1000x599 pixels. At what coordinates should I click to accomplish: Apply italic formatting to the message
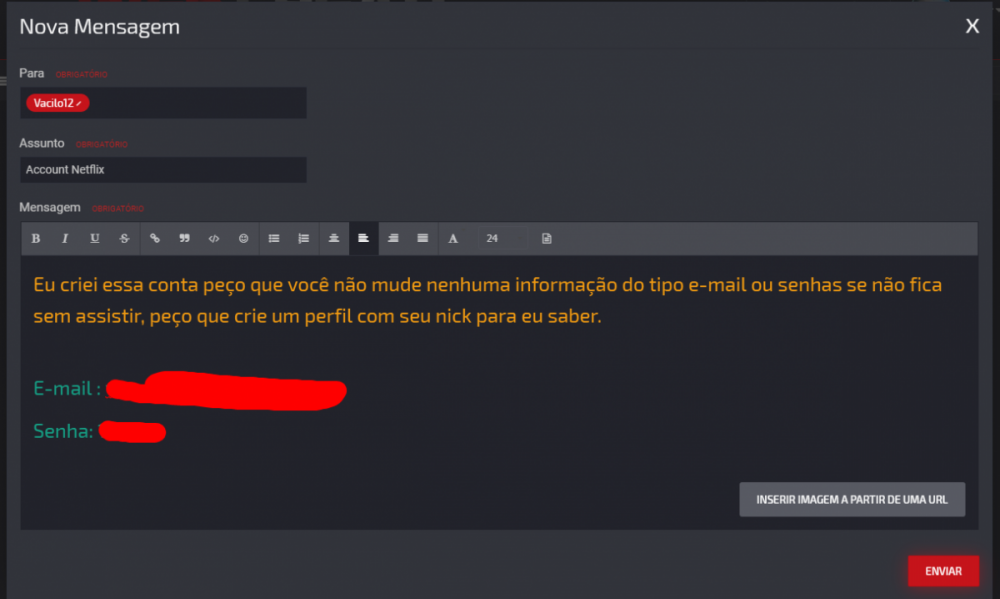(65, 239)
